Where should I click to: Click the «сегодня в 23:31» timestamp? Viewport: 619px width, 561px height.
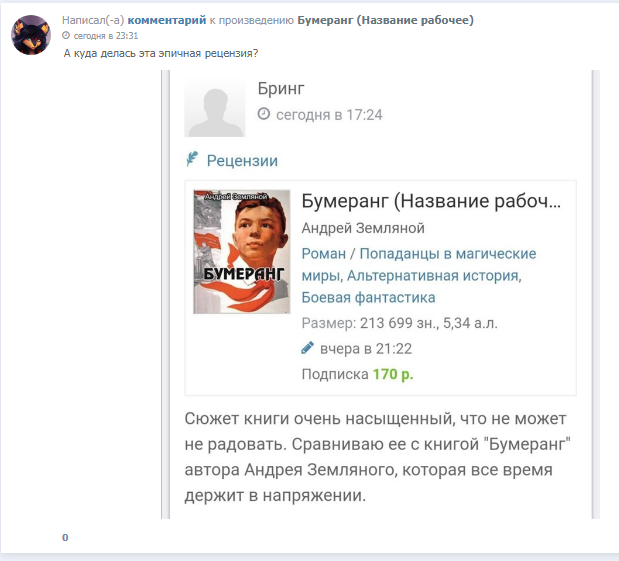pyautogui.click(x=106, y=36)
